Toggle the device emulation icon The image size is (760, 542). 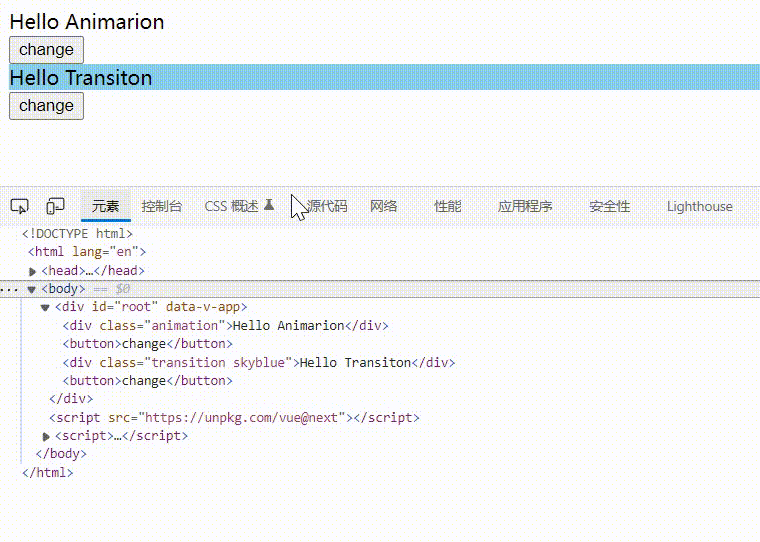click(56, 206)
